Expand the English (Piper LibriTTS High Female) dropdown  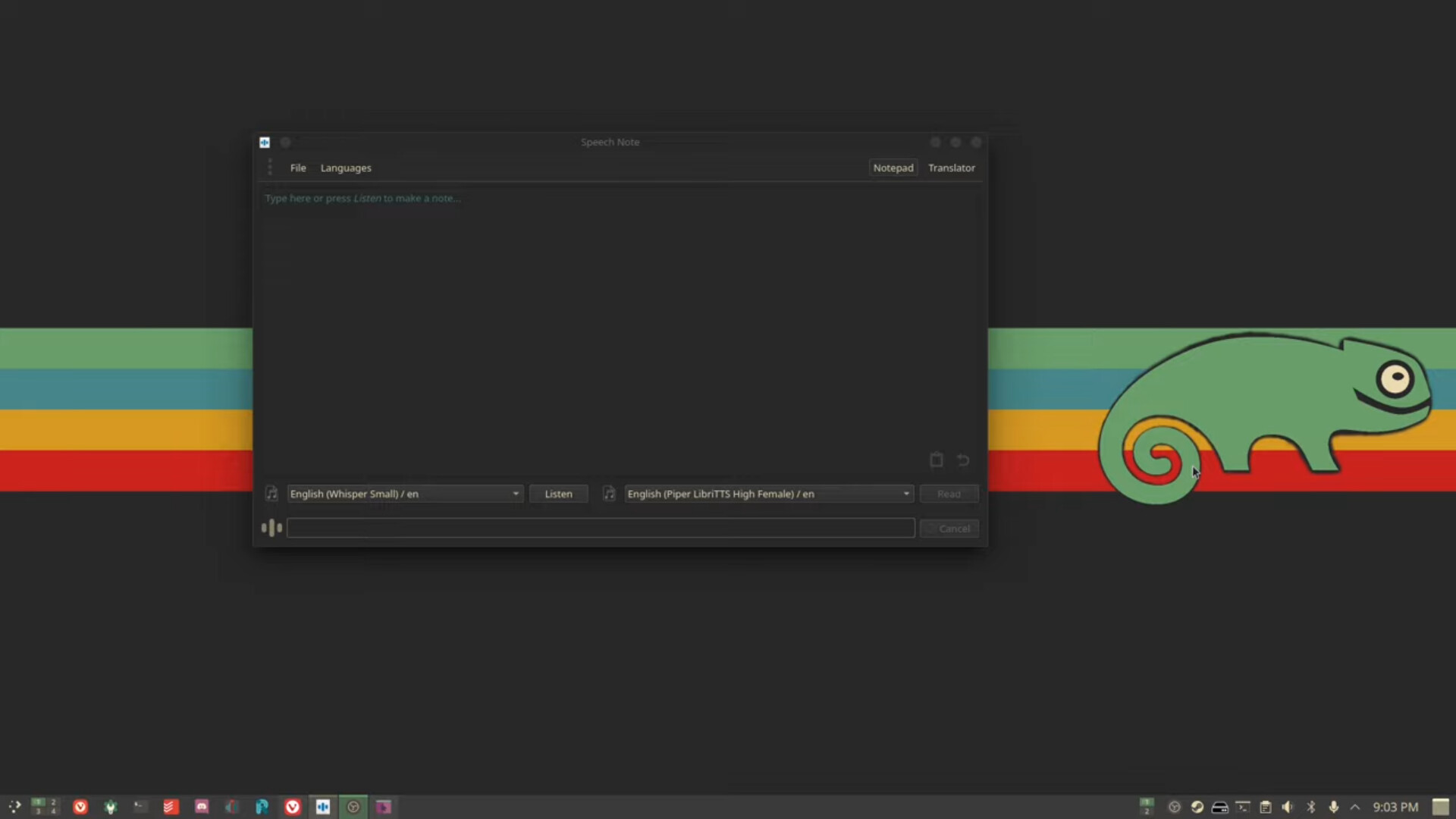[769, 494]
